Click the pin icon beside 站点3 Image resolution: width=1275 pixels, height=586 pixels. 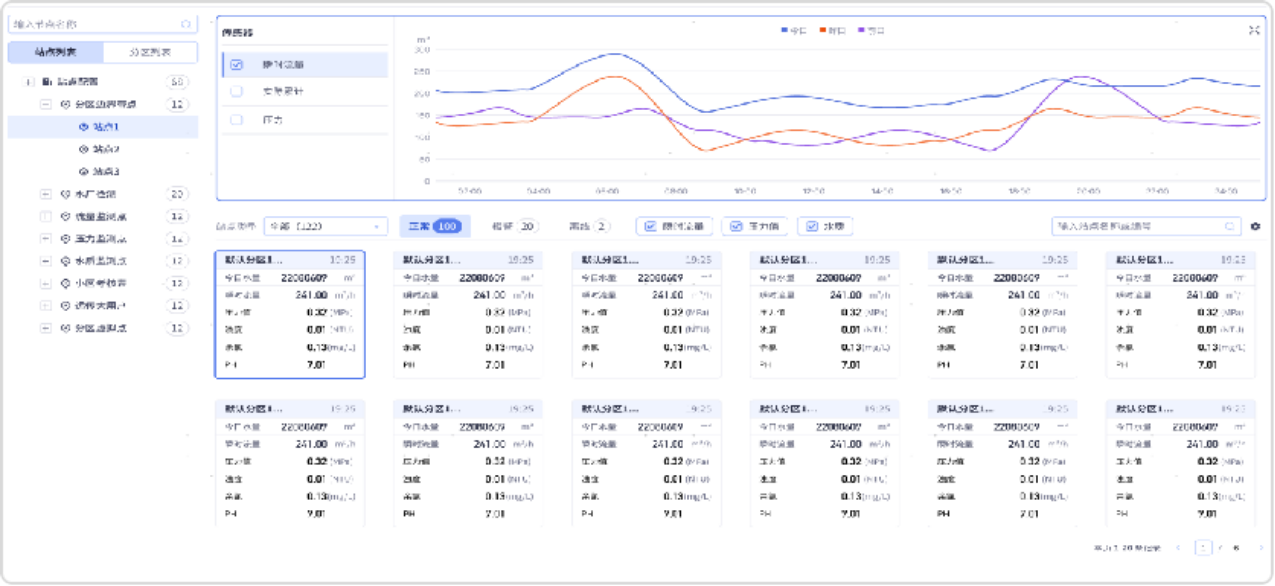tap(84, 172)
